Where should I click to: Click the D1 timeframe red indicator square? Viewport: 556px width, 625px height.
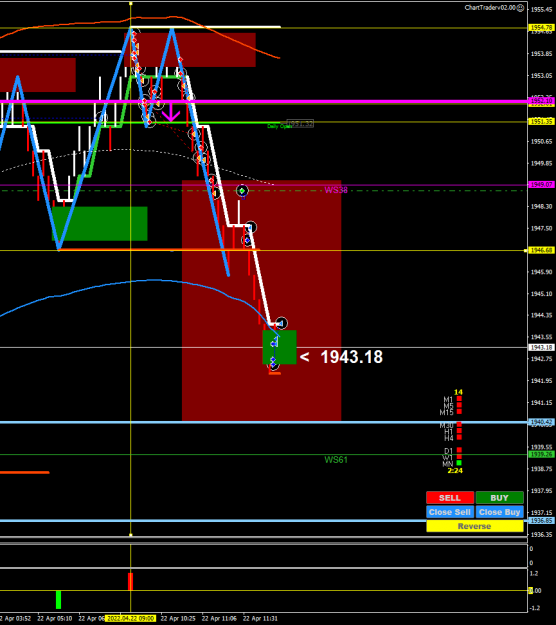(459, 450)
